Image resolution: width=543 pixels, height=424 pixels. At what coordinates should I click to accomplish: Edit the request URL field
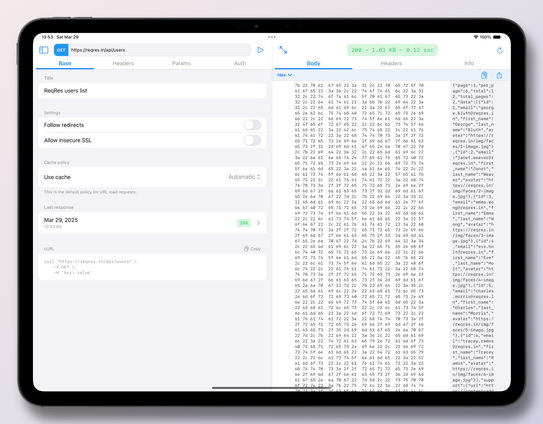(x=160, y=50)
